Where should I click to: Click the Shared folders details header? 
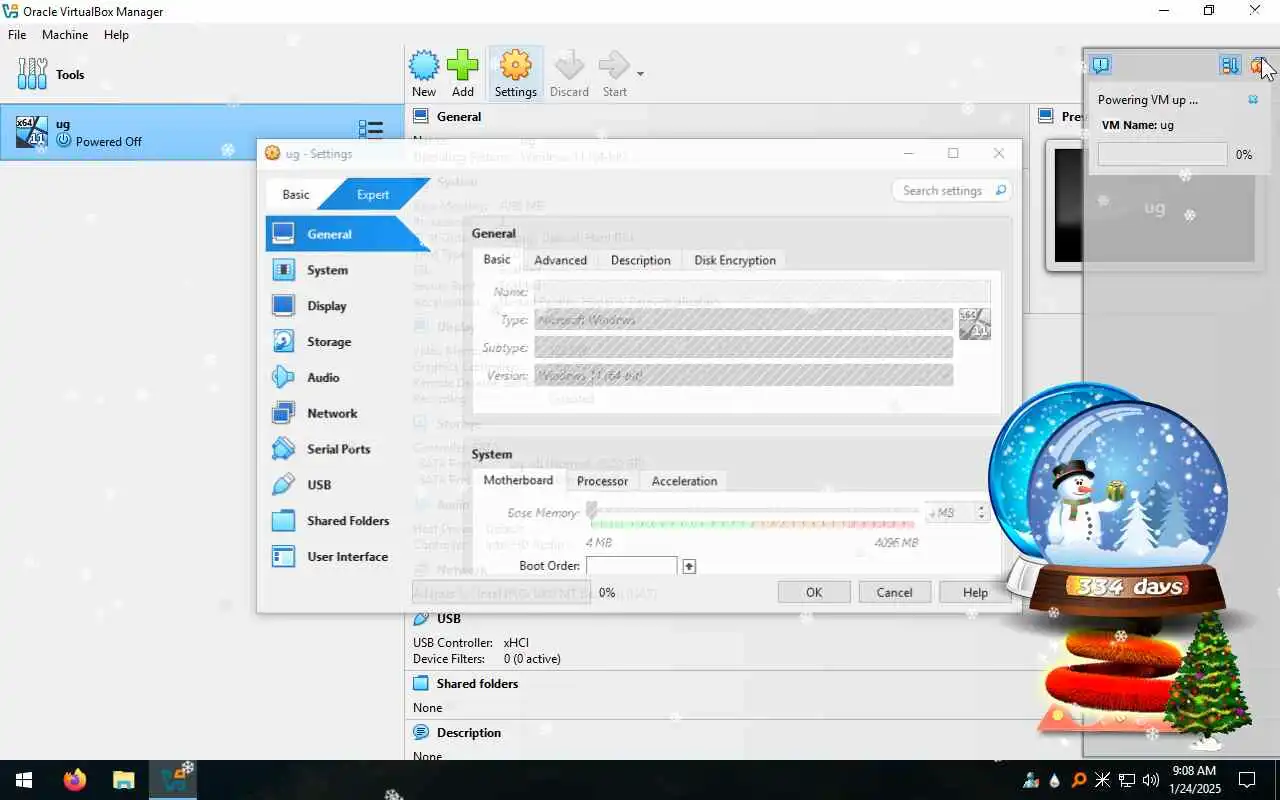(477, 684)
